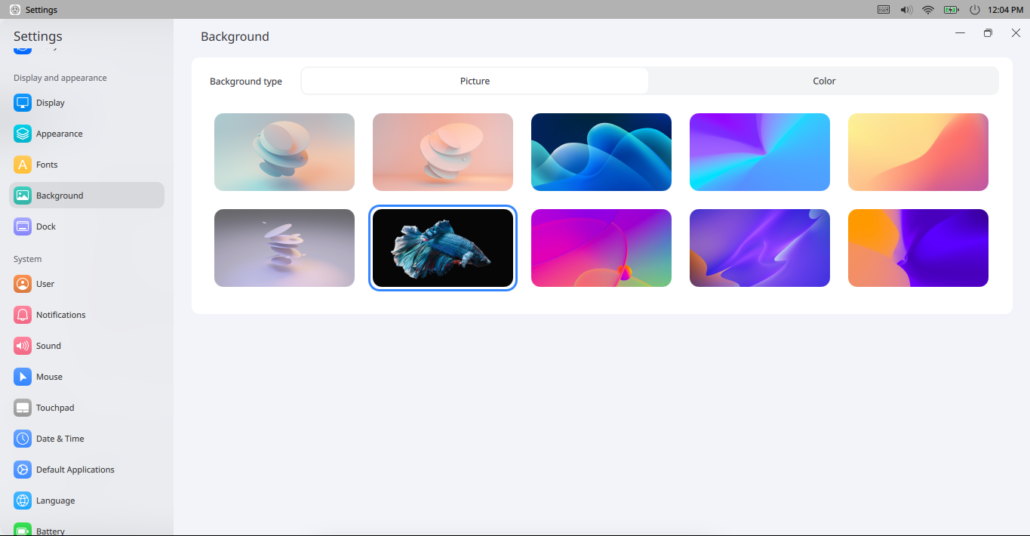
Task: Click the power icon in top bar
Action: [x=975, y=9]
